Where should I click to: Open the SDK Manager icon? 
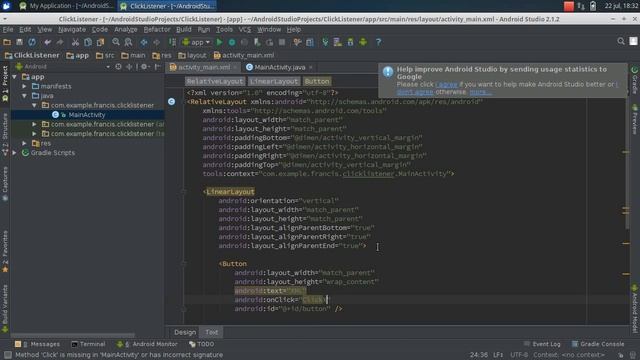[x=350, y=42]
